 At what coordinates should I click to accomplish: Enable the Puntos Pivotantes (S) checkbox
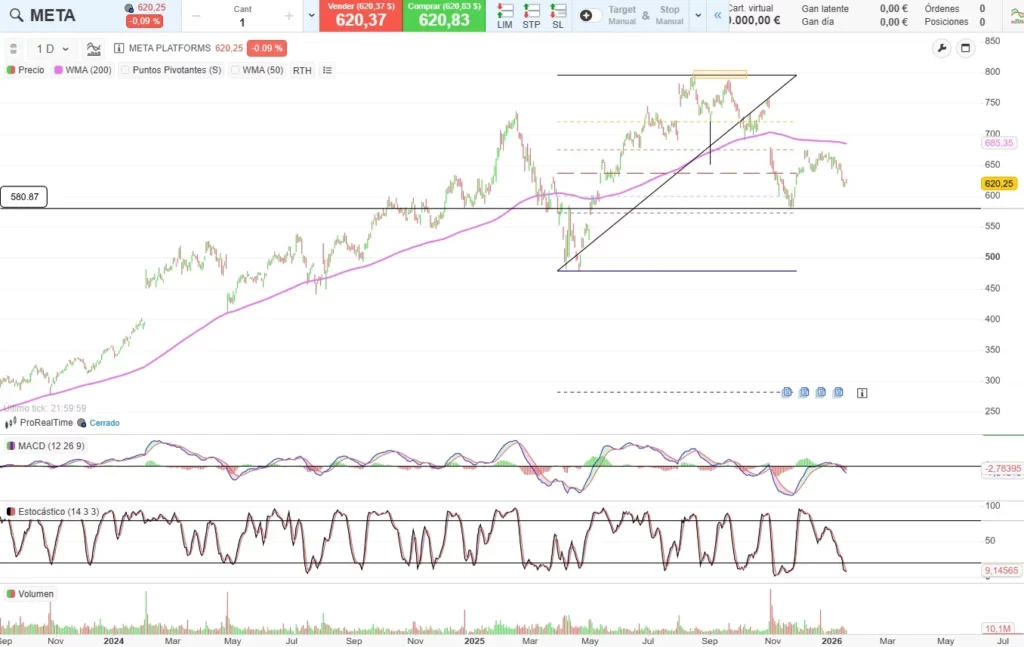point(125,70)
